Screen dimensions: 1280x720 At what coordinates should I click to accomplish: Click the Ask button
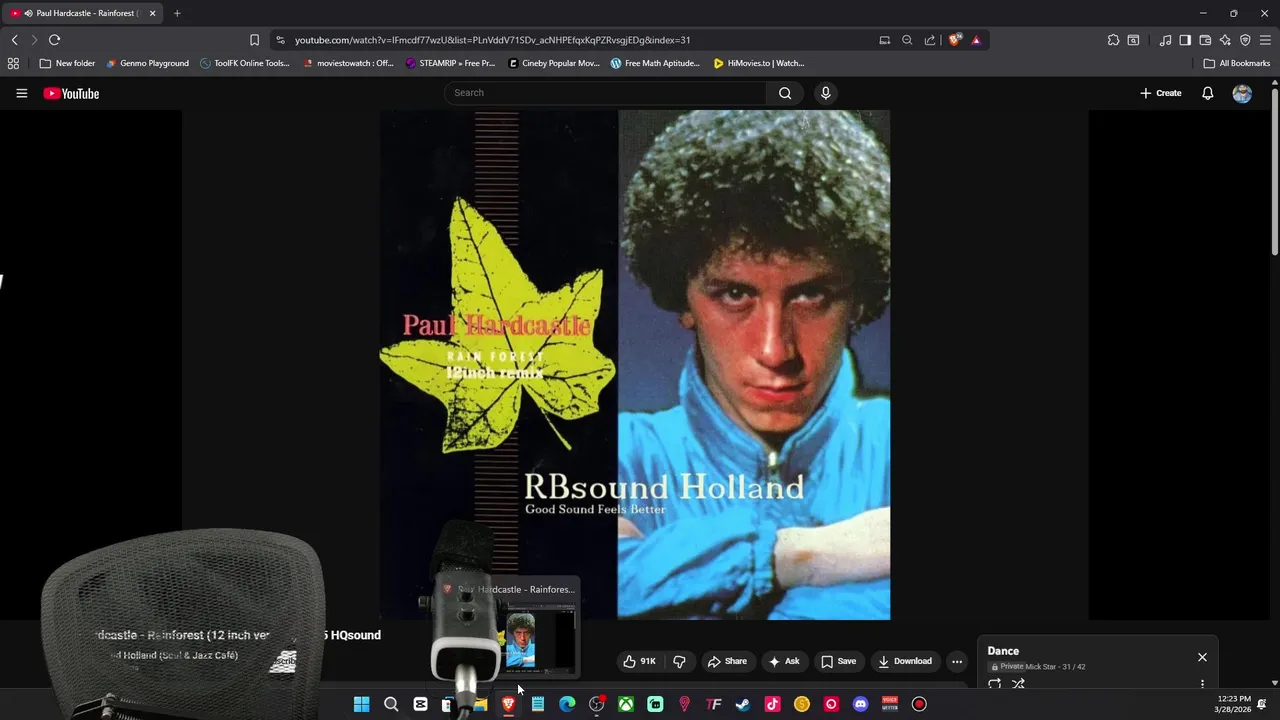tap(784, 661)
